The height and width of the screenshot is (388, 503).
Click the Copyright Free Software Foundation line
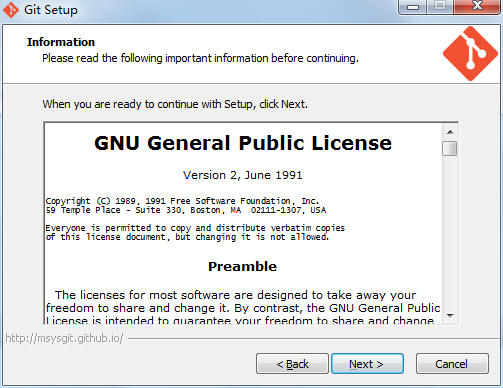click(182, 201)
